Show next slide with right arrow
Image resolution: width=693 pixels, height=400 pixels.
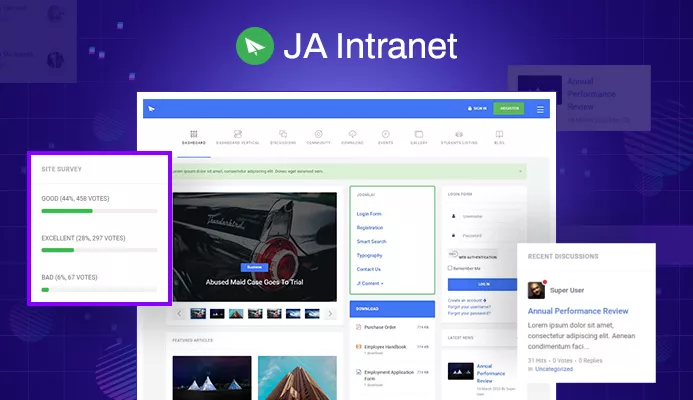[x=330, y=314]
